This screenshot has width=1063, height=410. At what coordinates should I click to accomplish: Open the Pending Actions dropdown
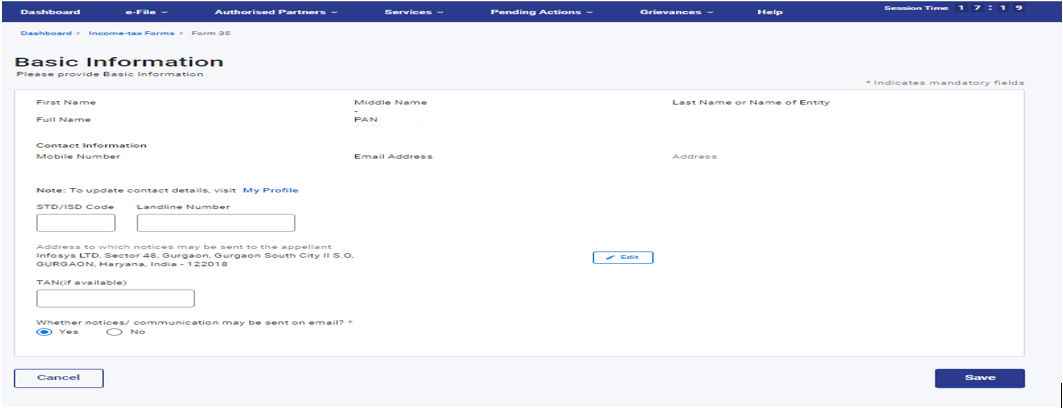point(541,12)
